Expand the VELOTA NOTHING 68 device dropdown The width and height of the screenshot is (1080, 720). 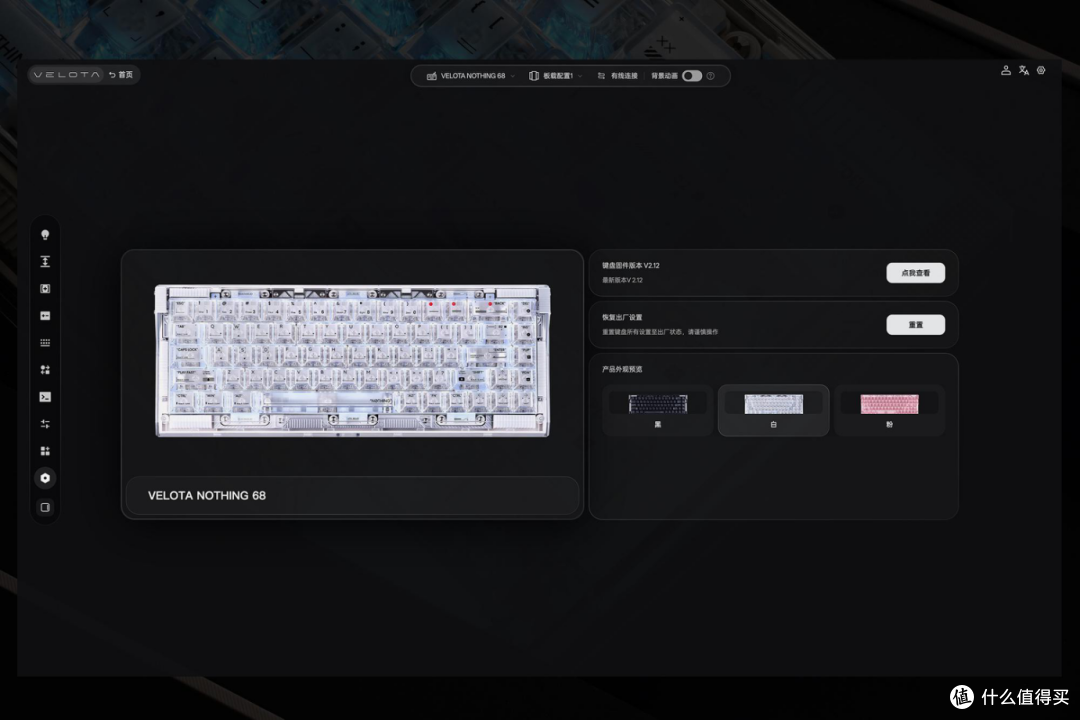point(470,76)
